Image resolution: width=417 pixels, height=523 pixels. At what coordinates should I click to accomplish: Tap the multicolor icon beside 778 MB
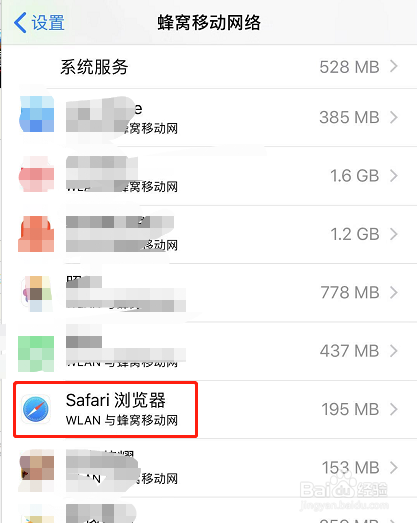click(37, 294)
